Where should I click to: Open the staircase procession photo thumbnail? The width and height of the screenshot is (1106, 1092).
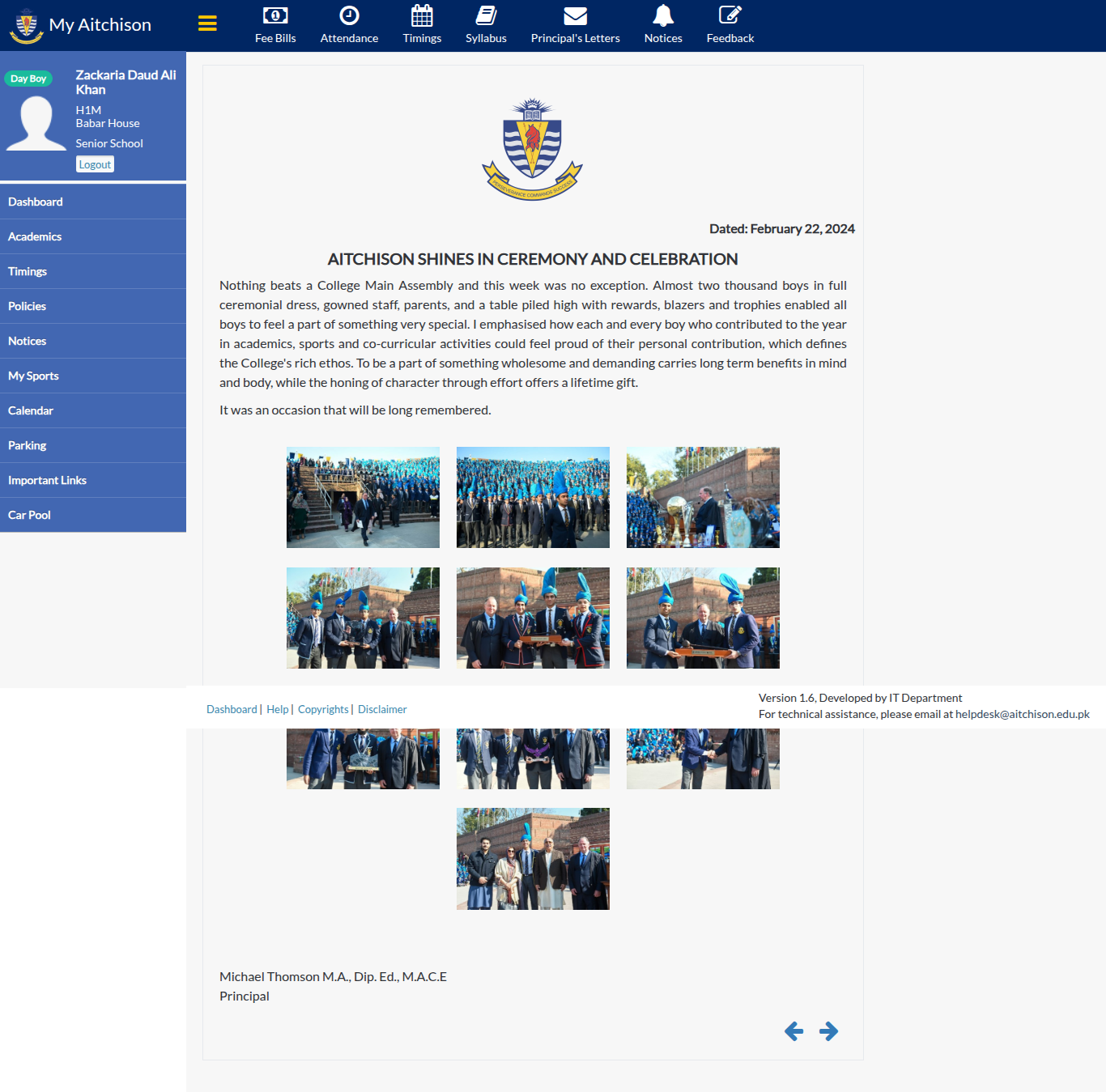tap(363, 497)
